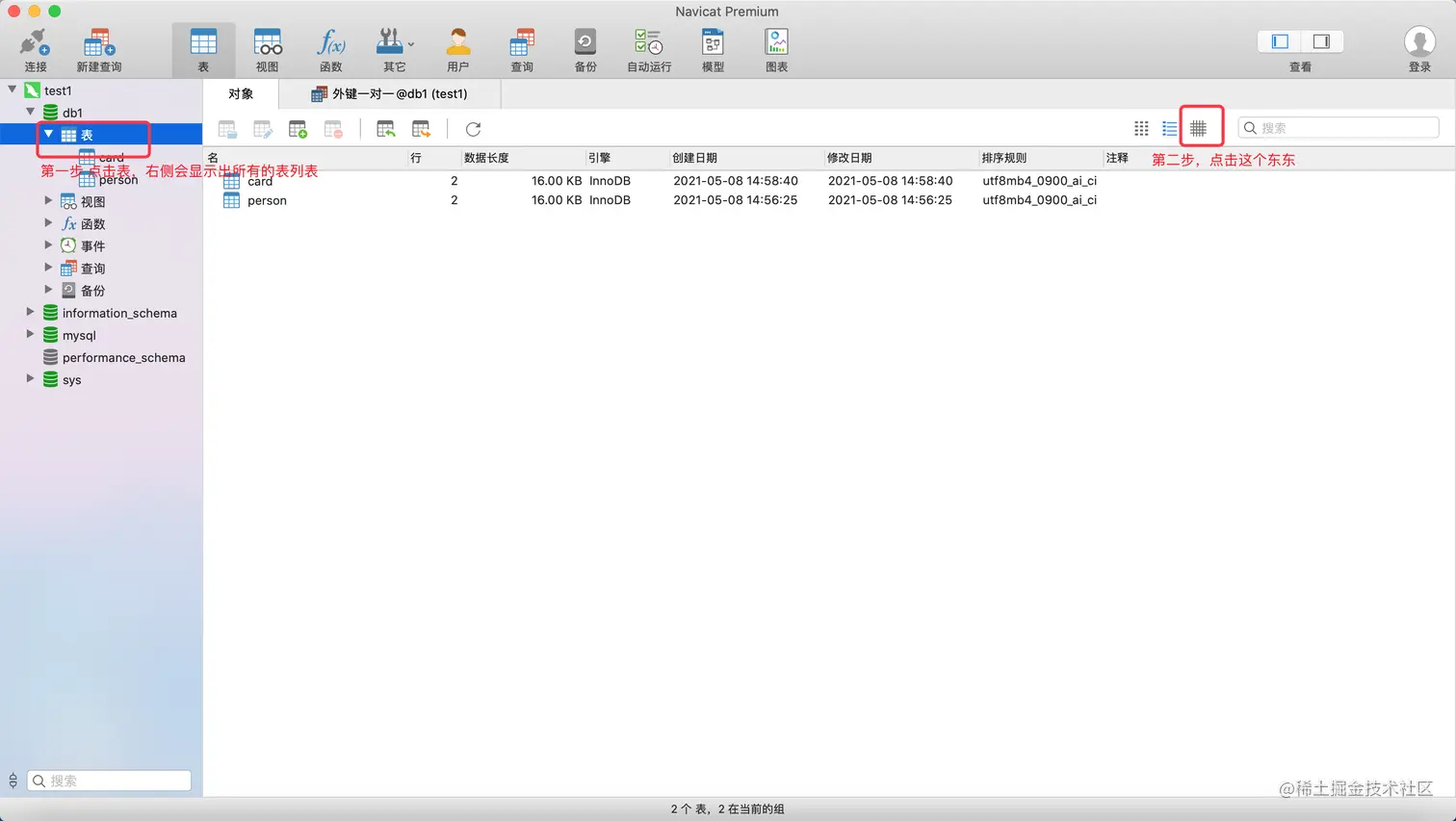The image size is (1456, 821).
Task: Open the 函数 function toolbar icon
Action: (330, 50)
